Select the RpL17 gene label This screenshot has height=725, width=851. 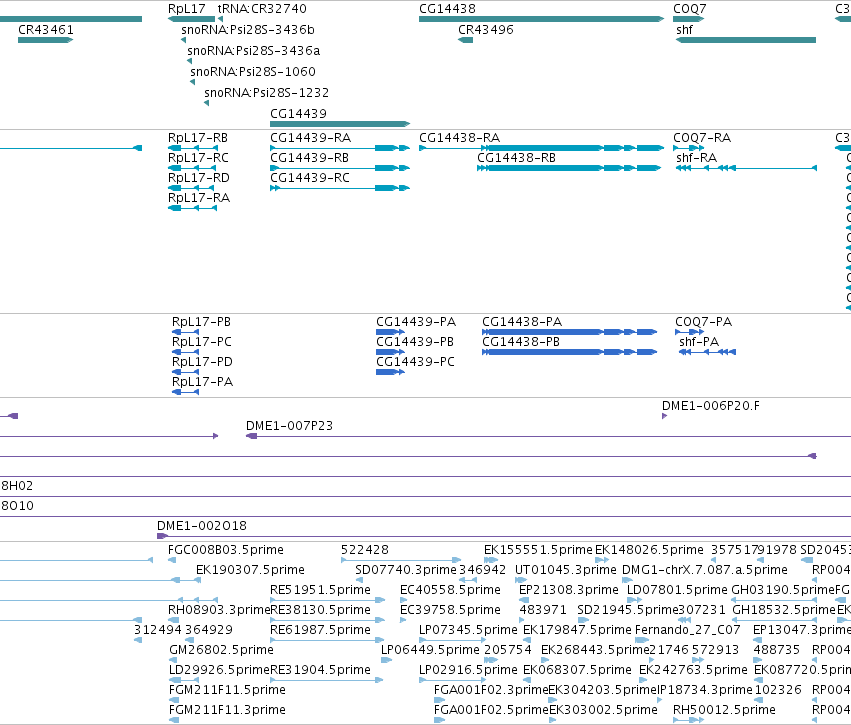click(187, 9)
